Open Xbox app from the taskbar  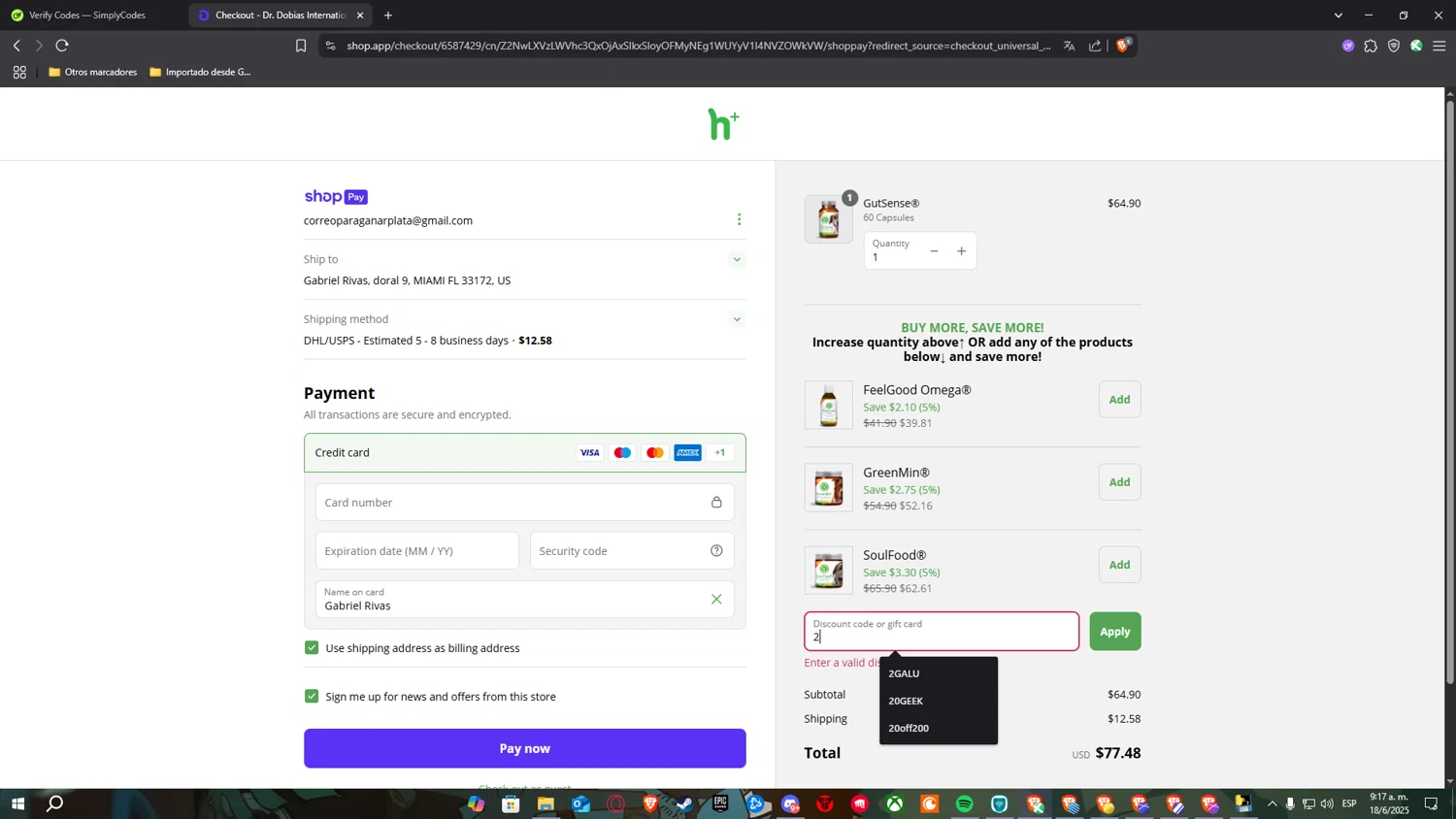click(x=895, y=803)
